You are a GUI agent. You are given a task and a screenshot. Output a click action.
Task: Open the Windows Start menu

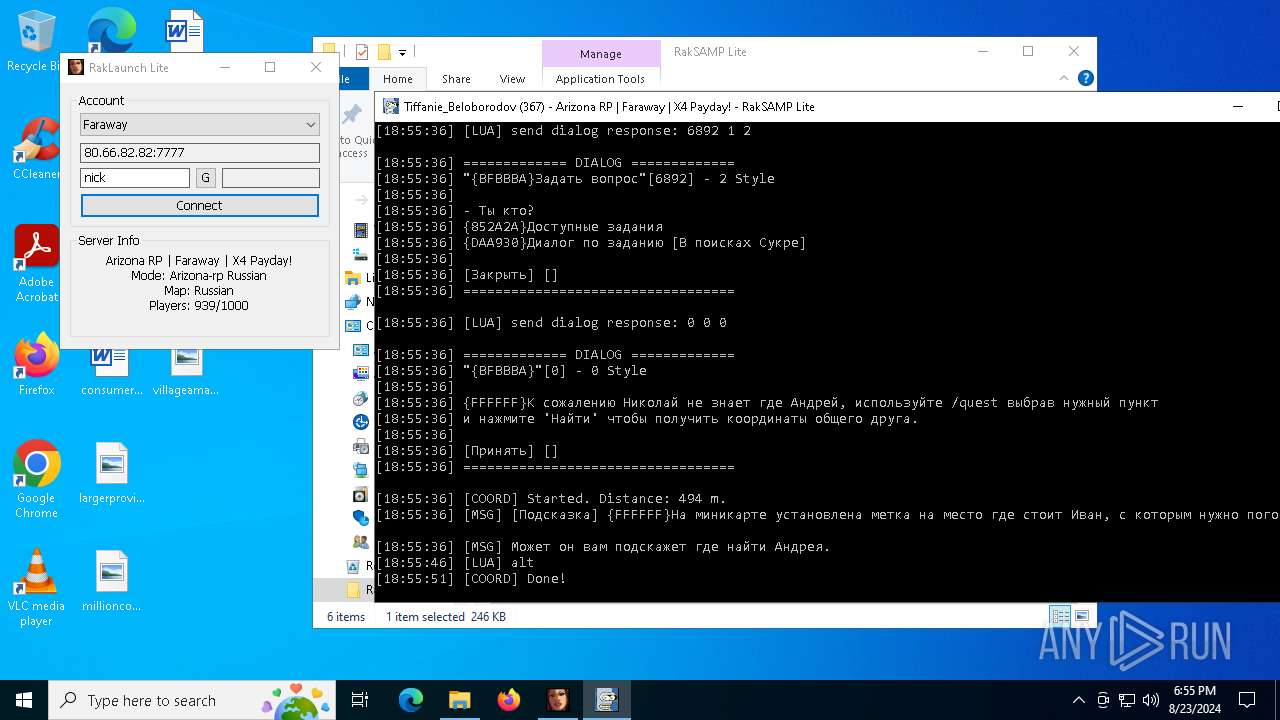[x=24, y=700]
